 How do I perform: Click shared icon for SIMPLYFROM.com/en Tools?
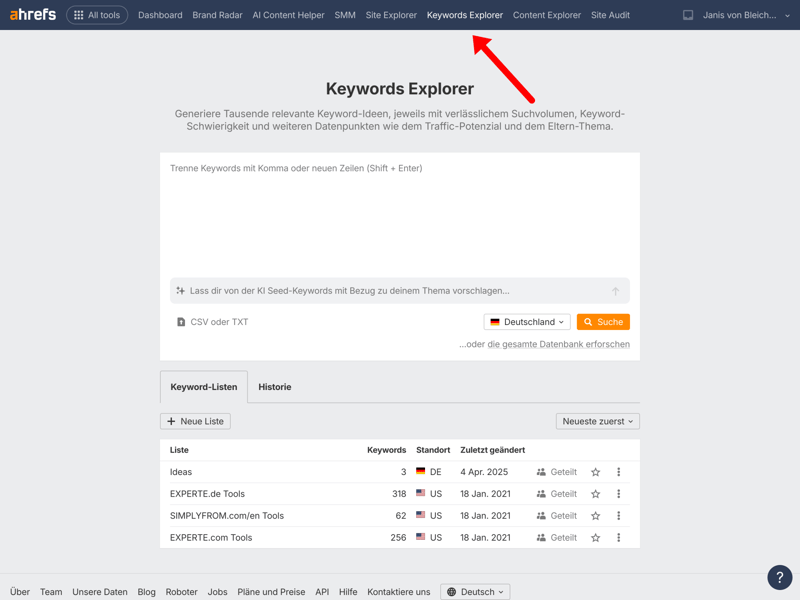541,516
